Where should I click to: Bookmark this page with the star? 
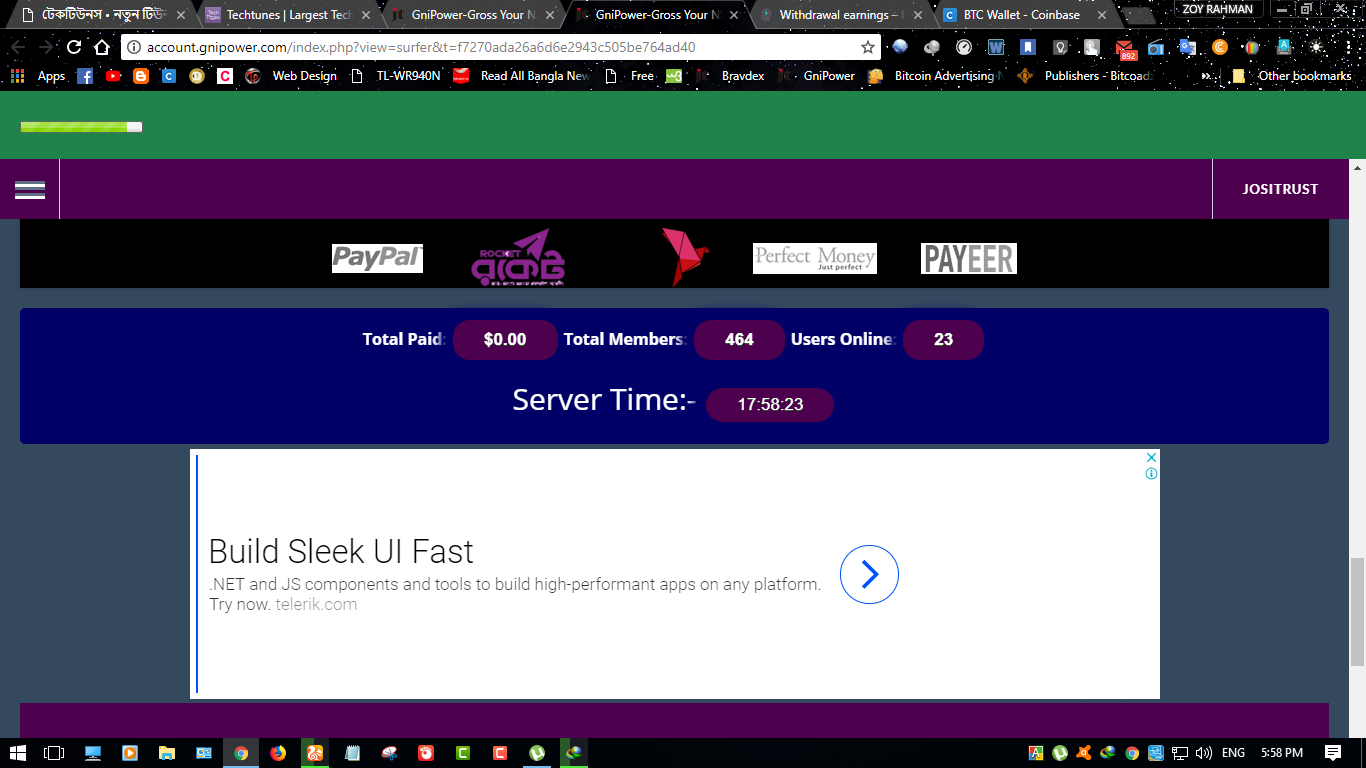[x=868, y=47]
